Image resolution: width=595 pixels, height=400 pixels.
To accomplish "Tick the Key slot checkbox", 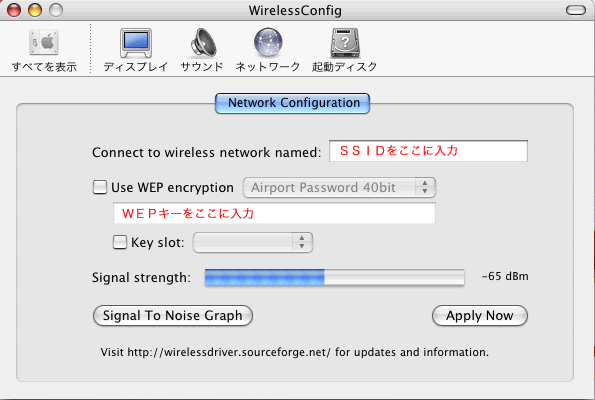I will 120,242.
